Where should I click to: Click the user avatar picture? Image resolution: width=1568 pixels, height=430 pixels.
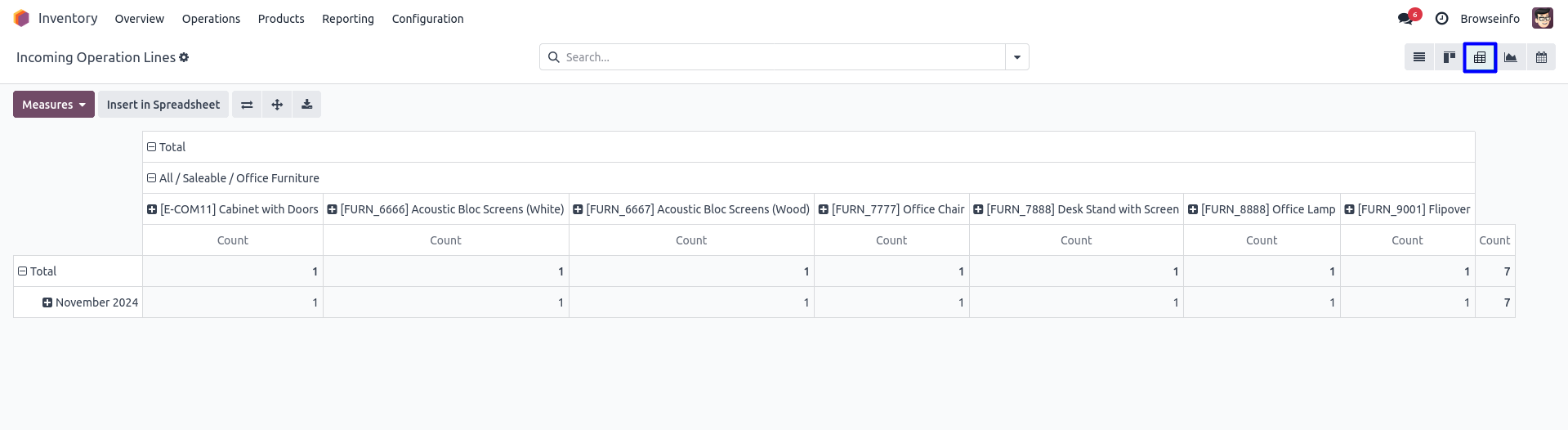[1543, 18]
